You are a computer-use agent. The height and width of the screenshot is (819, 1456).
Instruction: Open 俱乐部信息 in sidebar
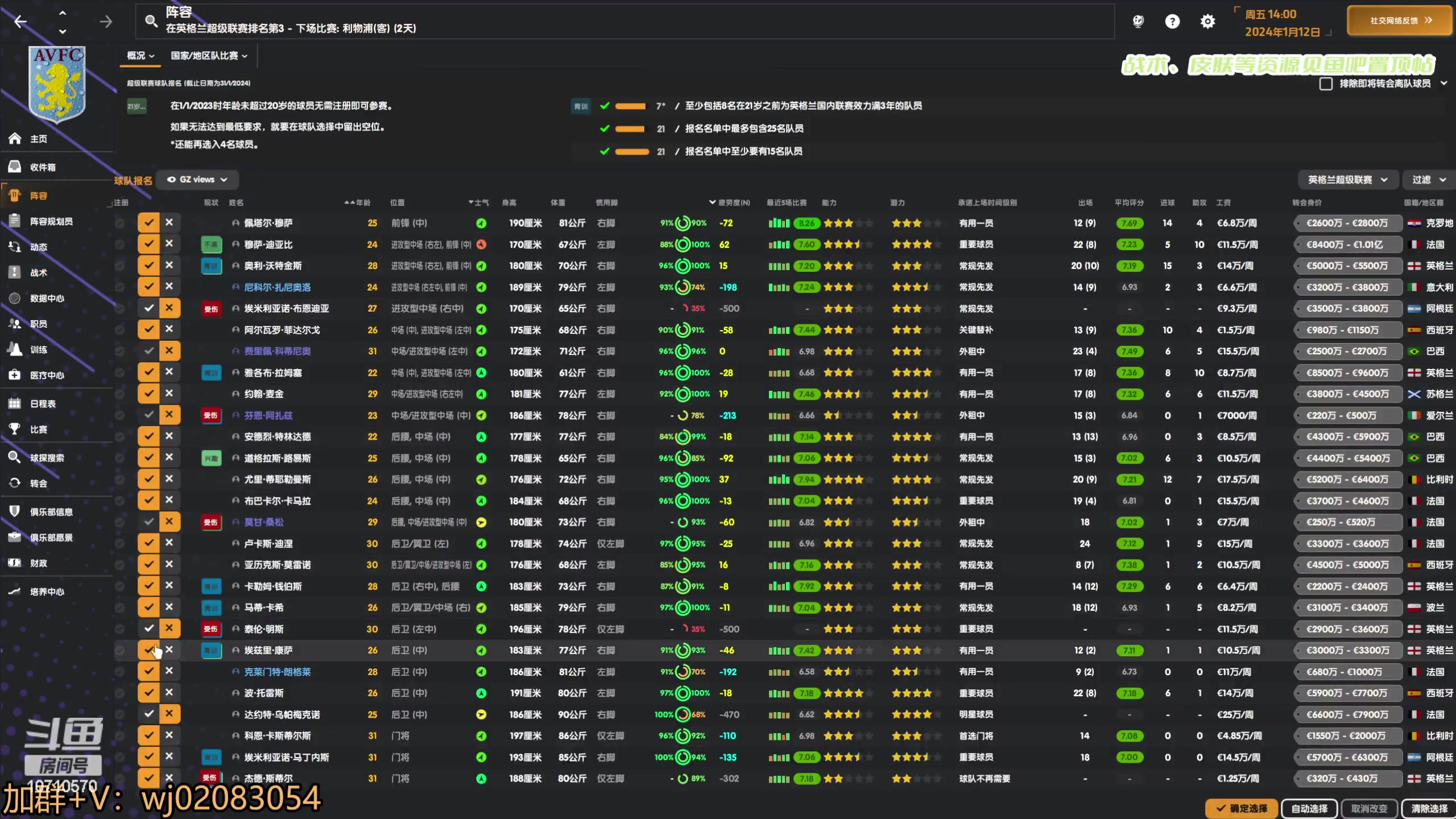(51, 512)
